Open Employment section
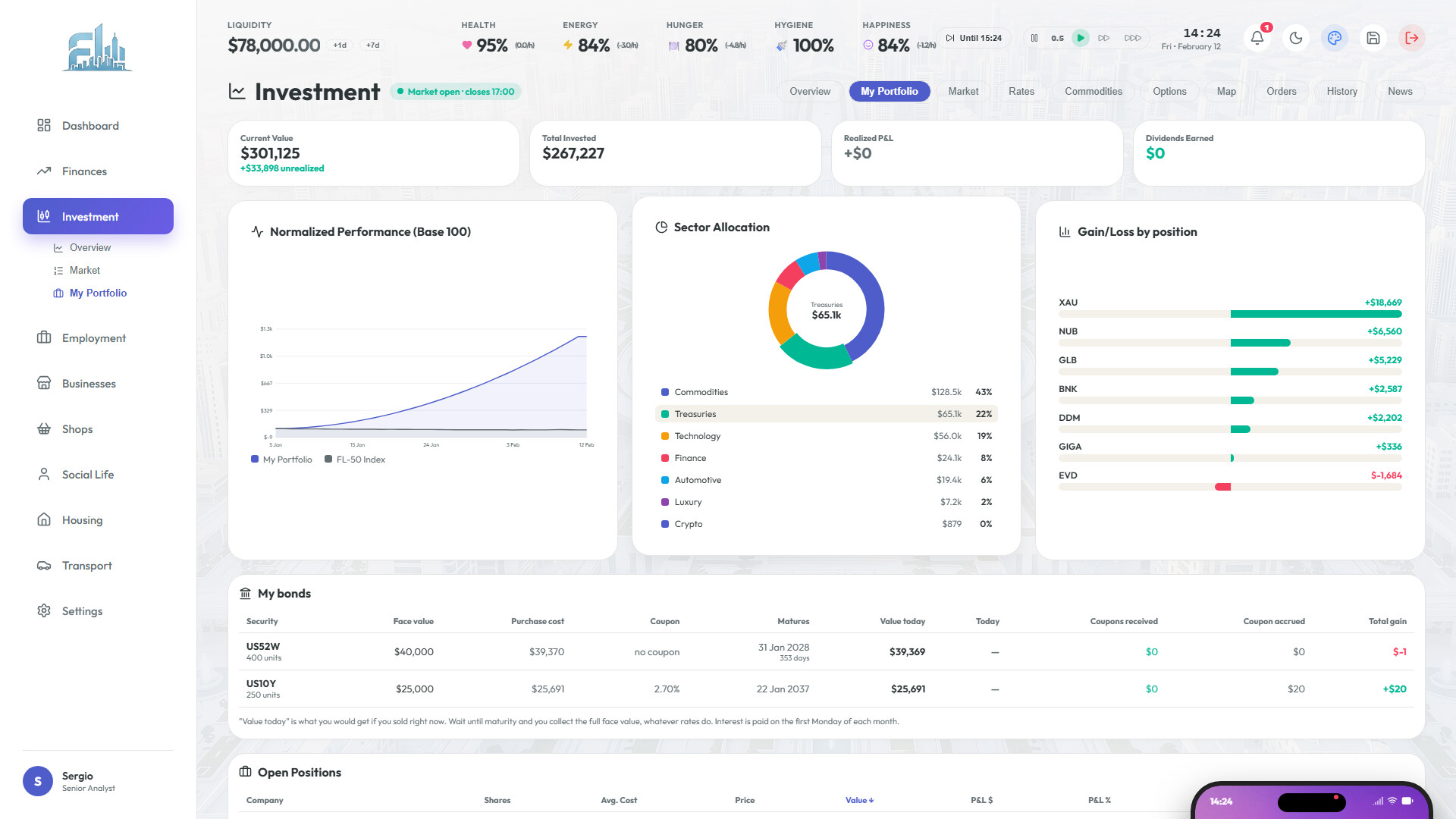 pyautogui.click(x=98, y=338)
